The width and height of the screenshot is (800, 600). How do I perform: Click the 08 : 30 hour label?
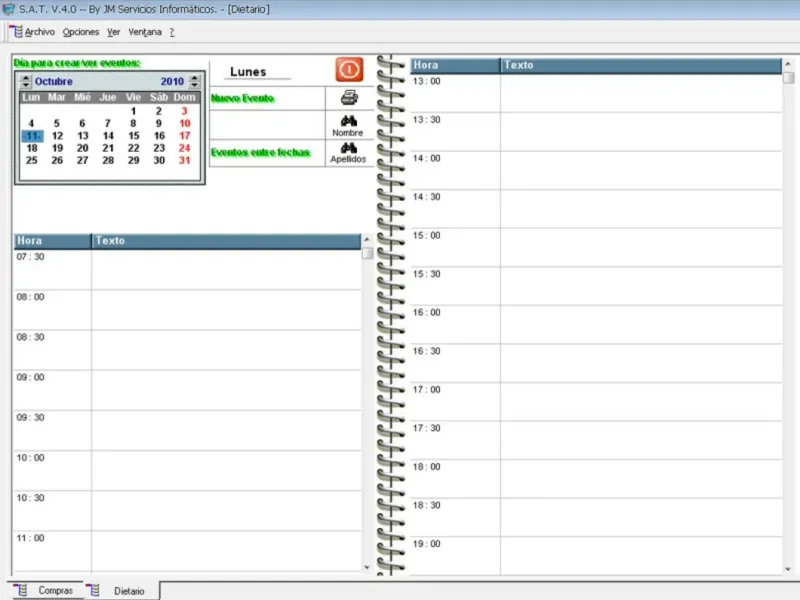click(x=31, y=337)
